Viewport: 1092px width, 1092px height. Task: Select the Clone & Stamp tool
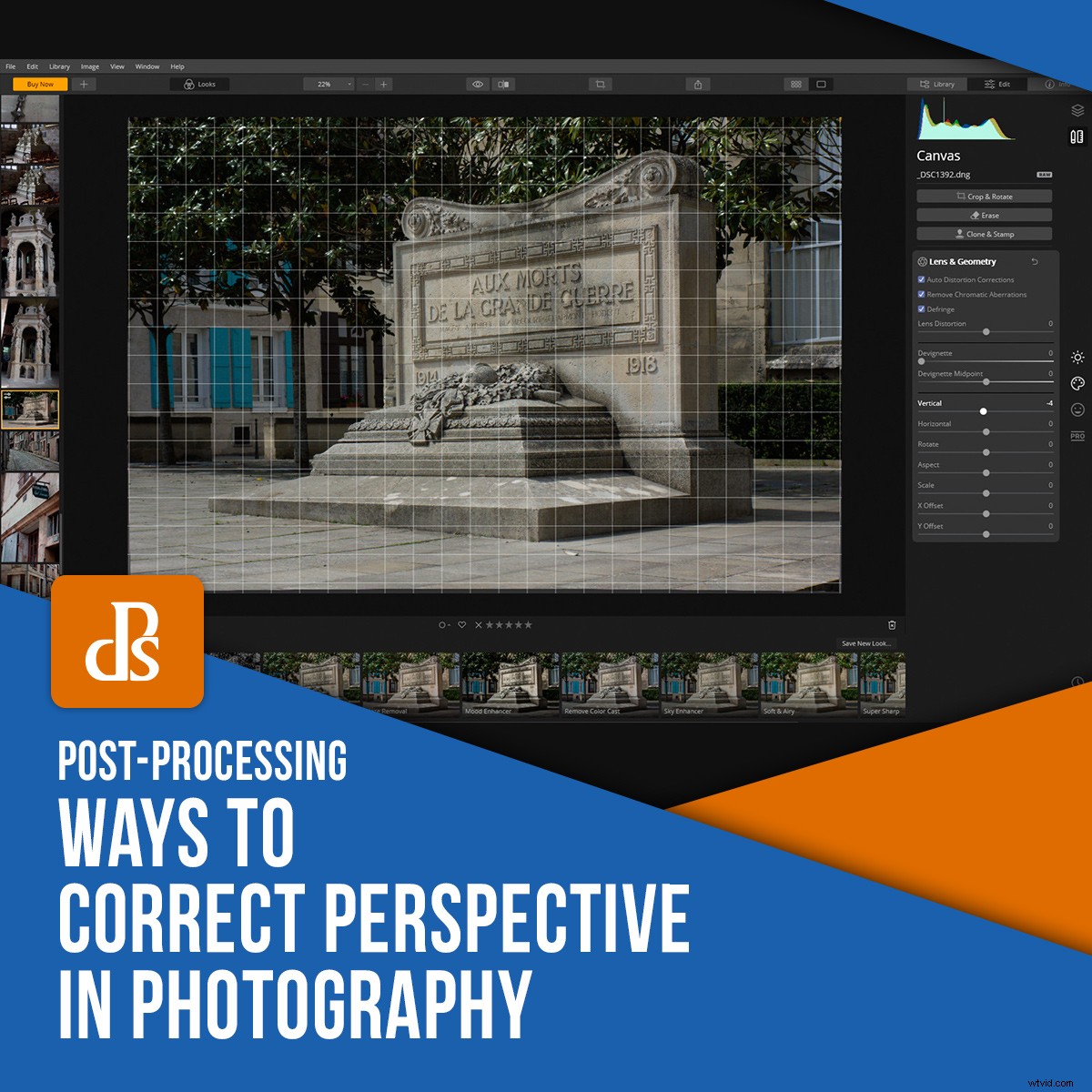[984, 234]
